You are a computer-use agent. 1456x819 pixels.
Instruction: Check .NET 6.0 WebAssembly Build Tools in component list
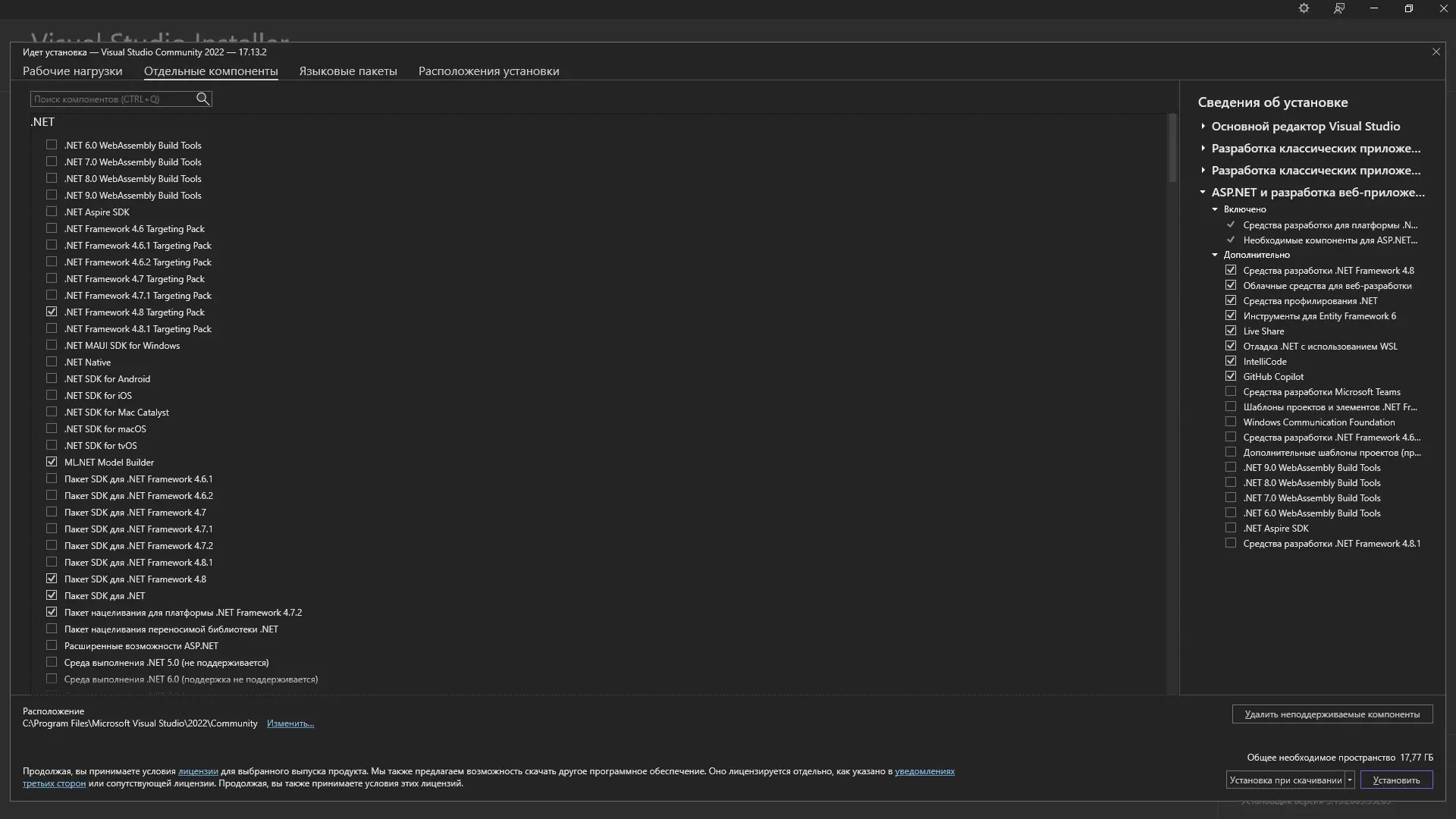pyautogui.click(x=52, y=145)
